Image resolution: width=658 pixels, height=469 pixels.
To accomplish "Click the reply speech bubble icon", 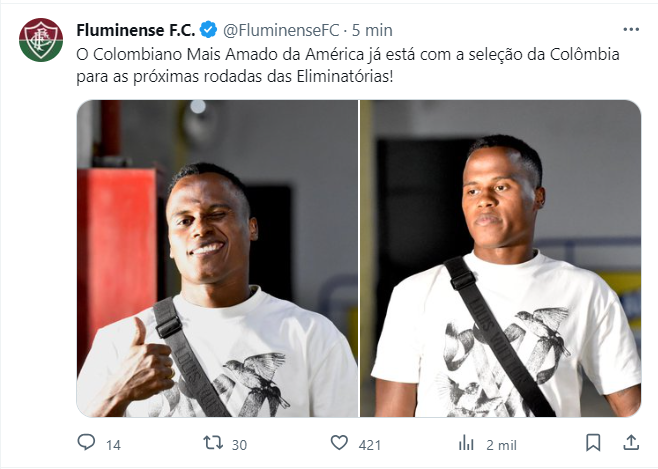I will [86, 443].
